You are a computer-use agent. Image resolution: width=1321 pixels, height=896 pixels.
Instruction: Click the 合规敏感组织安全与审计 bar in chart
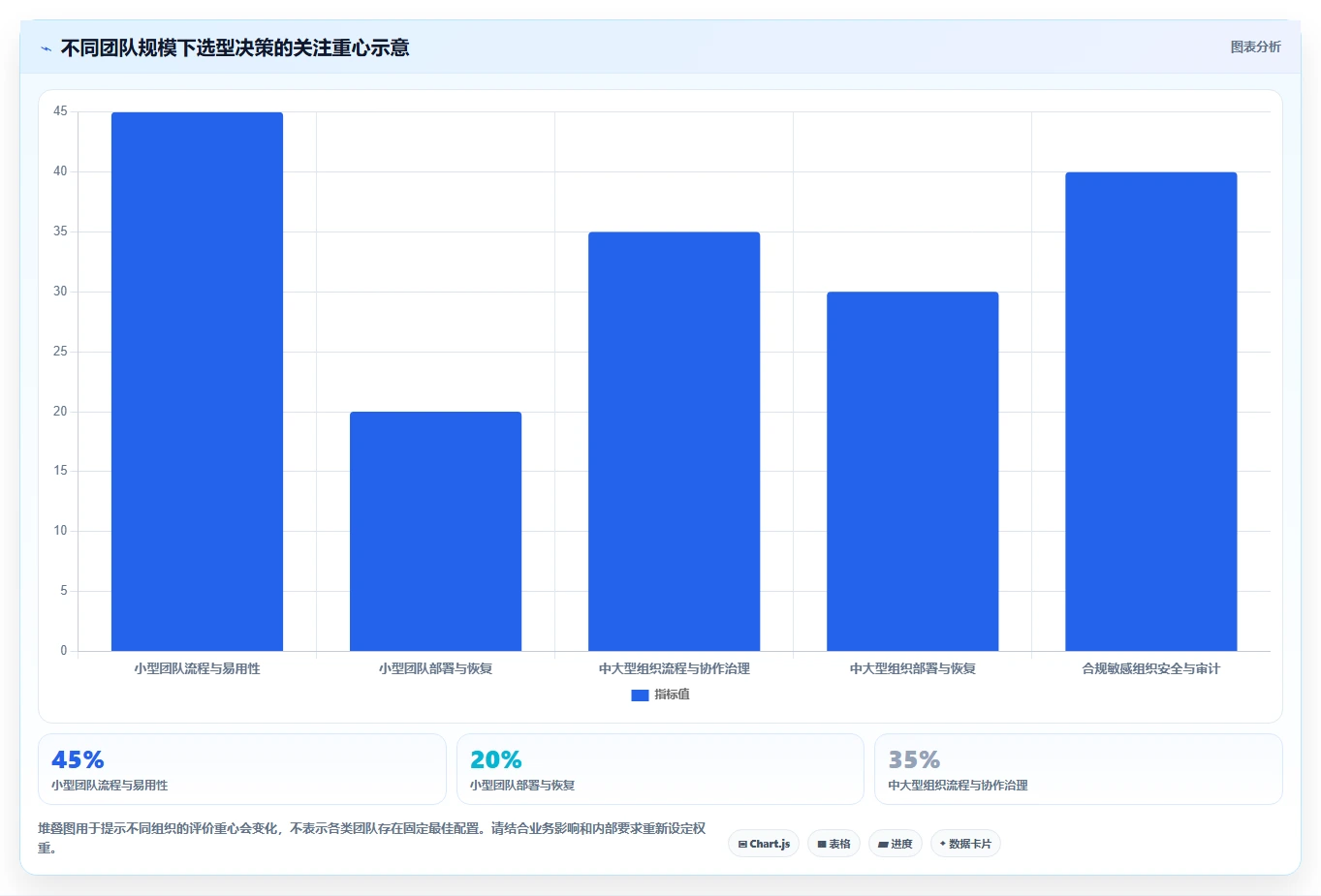[x=1151, y=412]
